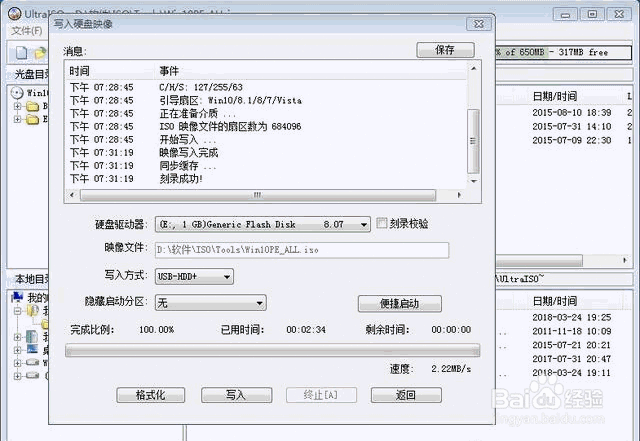This screenshot has height=441, width=640.
Task: Click the 保存 button
Action: 445,50
